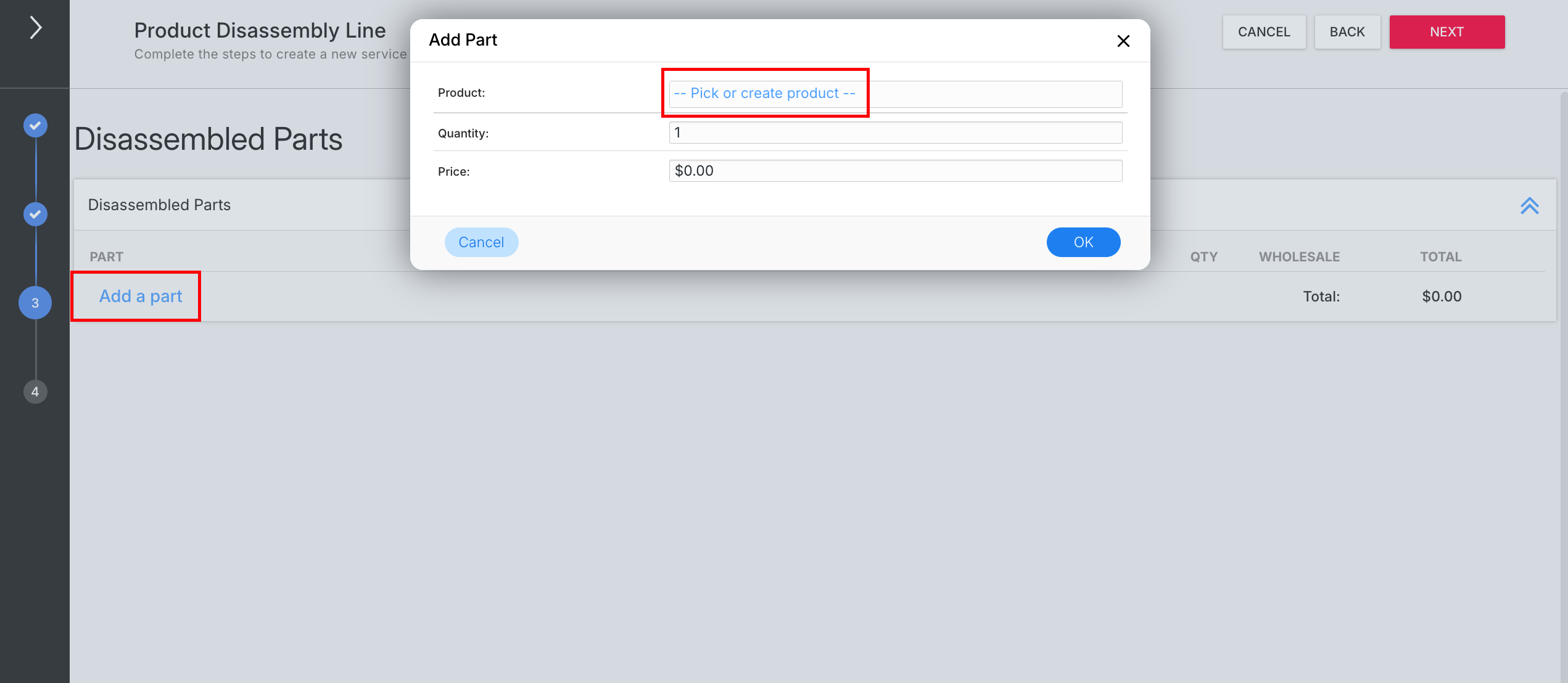Collapse the Disassembled Parts panel
1568x683 pixels.
click(1529, 205)
